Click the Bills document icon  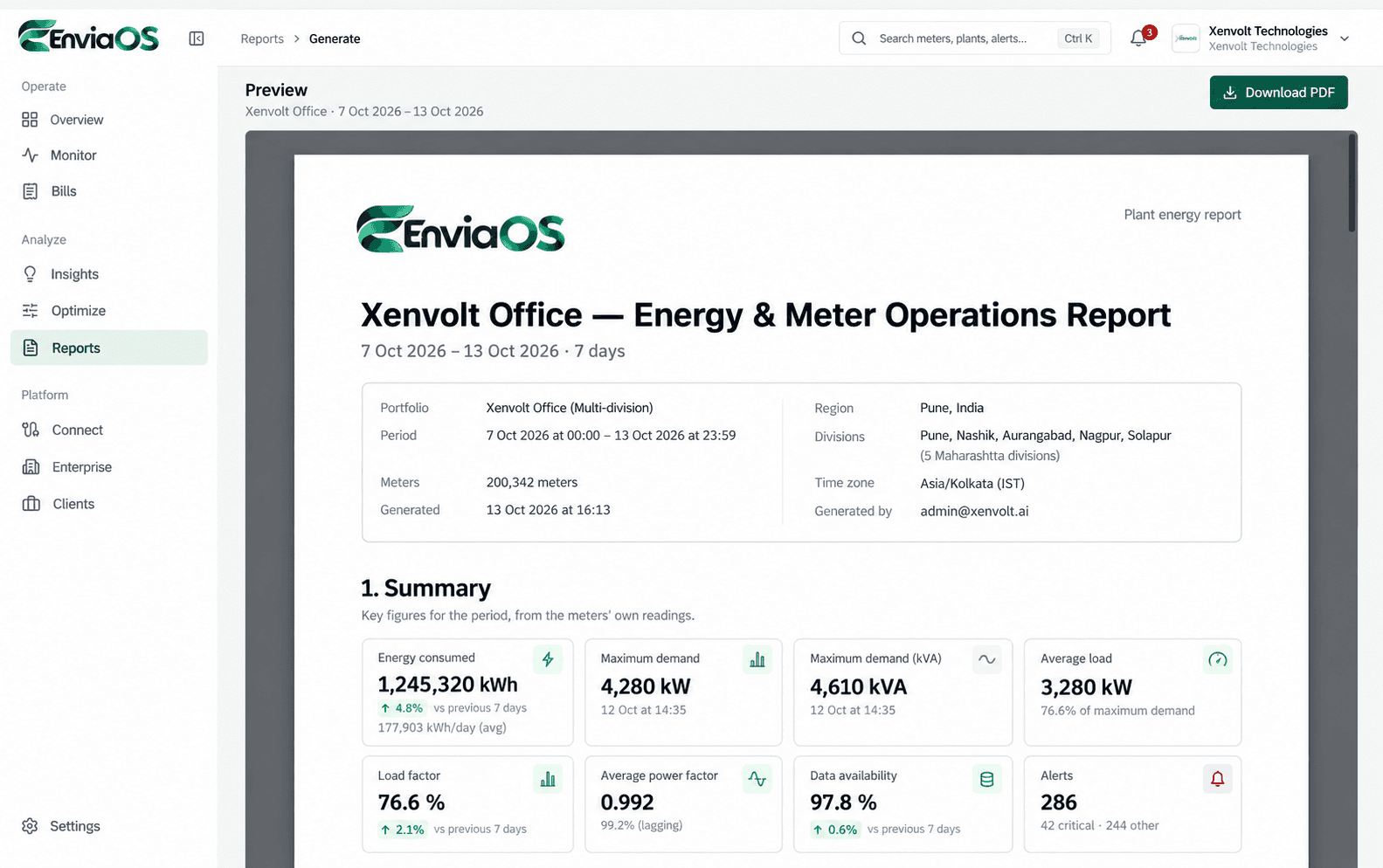pos(30,191)
